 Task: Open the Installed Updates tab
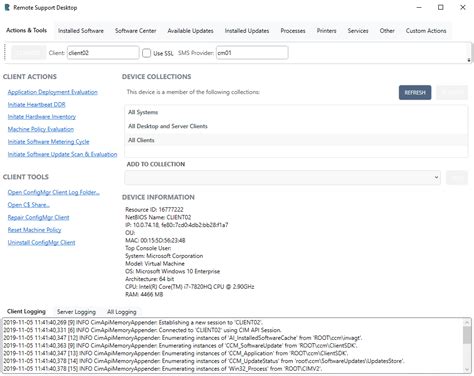247,31
